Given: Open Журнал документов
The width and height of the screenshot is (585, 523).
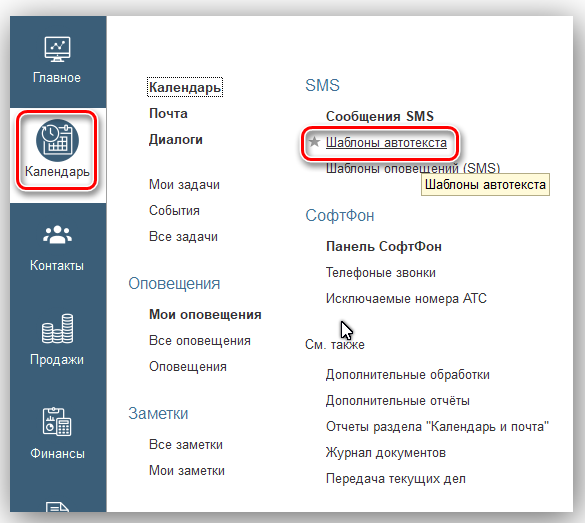Looking at the screenshot, I should (386, 453).
